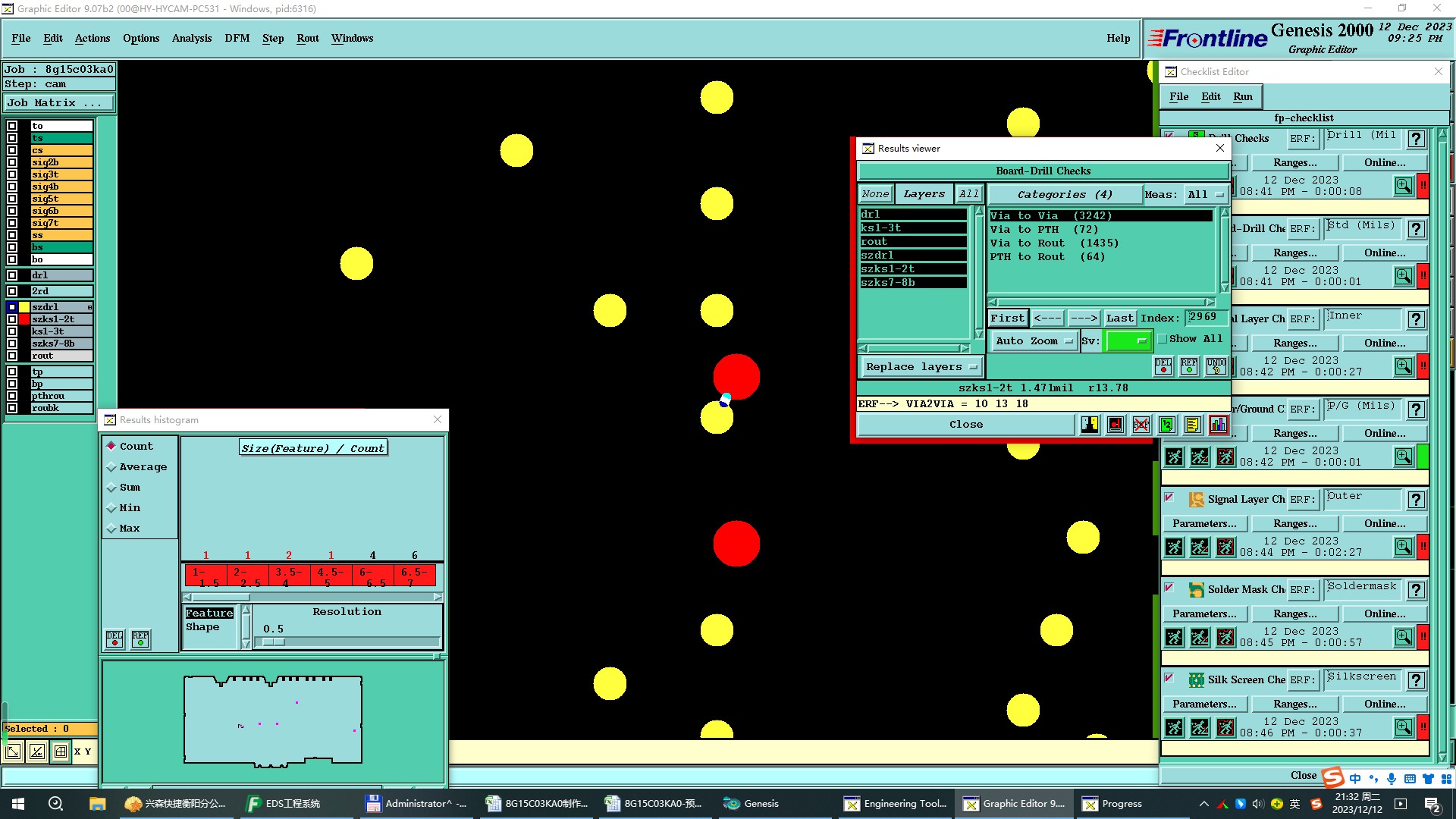1456x819 pixels.
Task: Click the REF icon in Results histogram
Action: pos(140,639)
